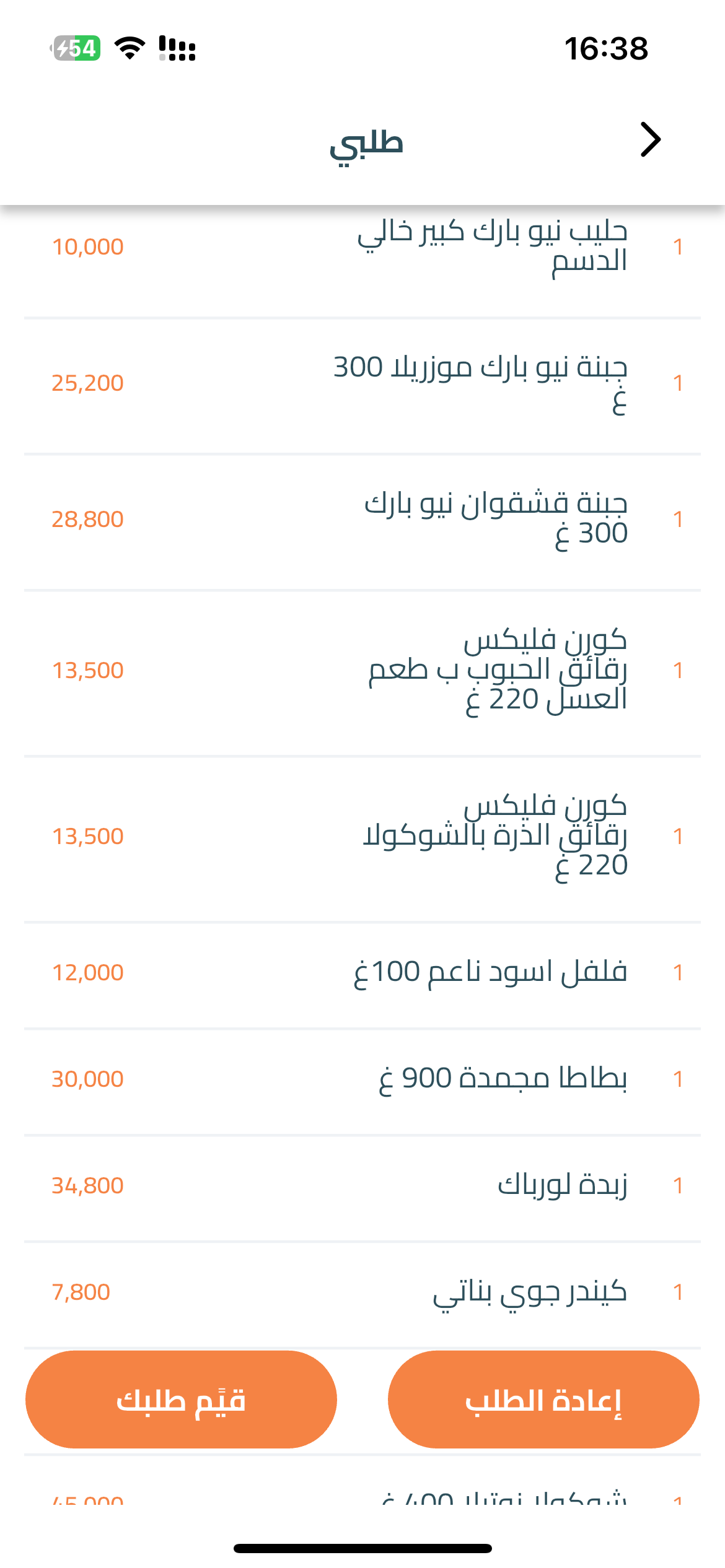This screenshot has width=725, height=1568.
Task: Select the كيندر جوي بناتي item
Action: click(x=530, y=1292)
